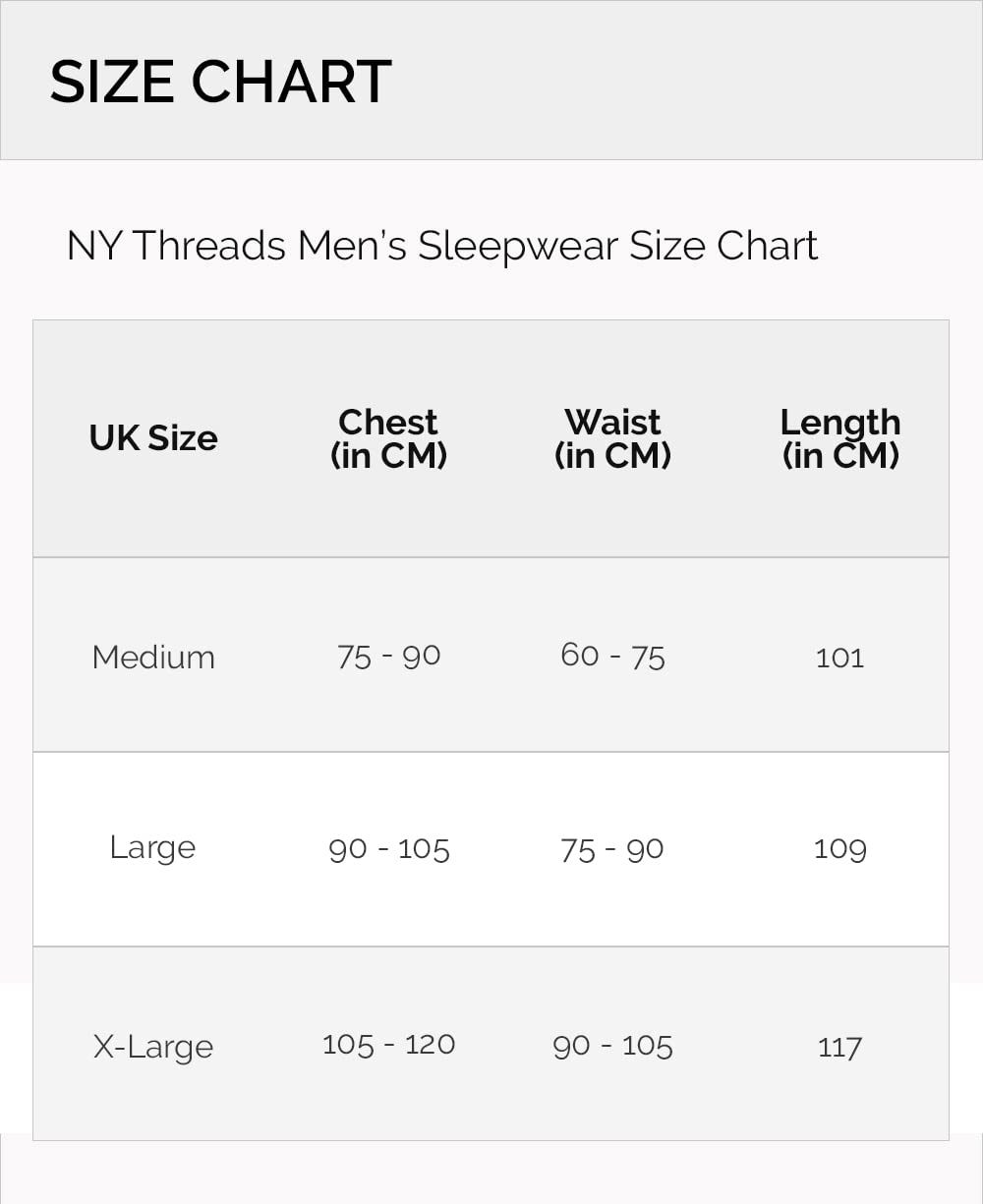Click the SIZE CHART heading

pos(220,82)
